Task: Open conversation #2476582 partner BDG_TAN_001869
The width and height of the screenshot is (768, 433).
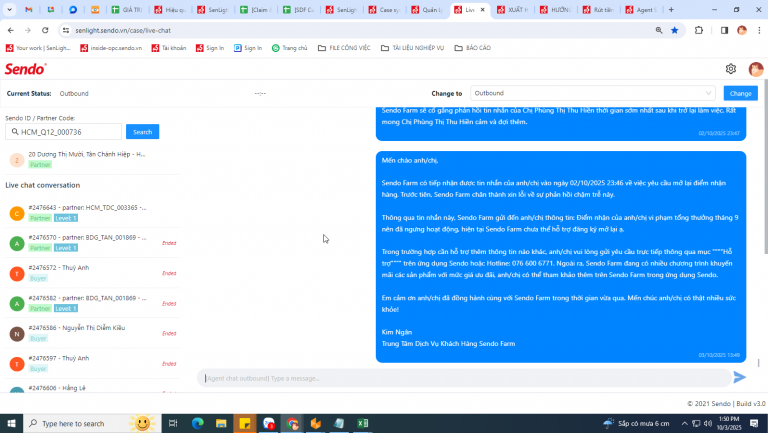Action: (x=92, y=303)
